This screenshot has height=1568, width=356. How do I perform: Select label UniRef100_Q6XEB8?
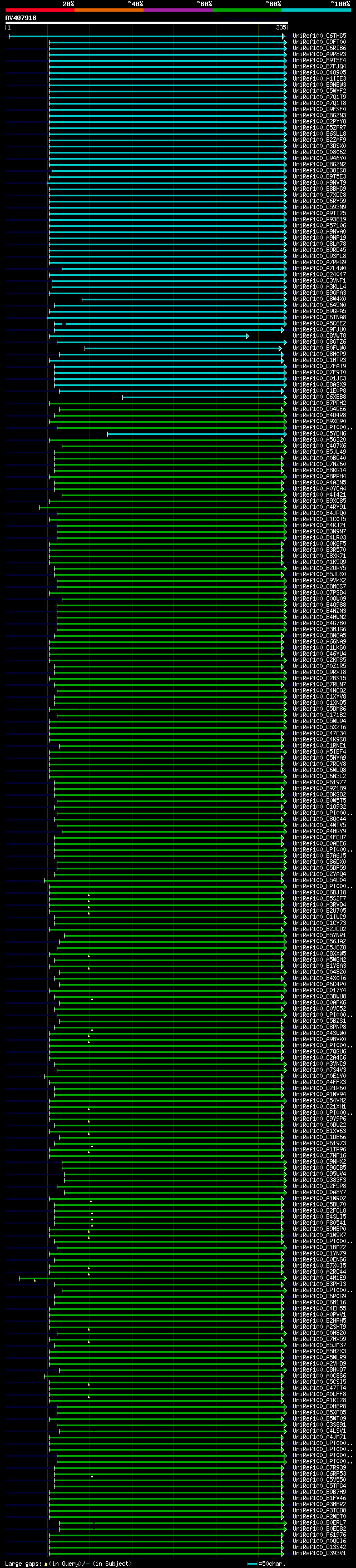point(319,398)
